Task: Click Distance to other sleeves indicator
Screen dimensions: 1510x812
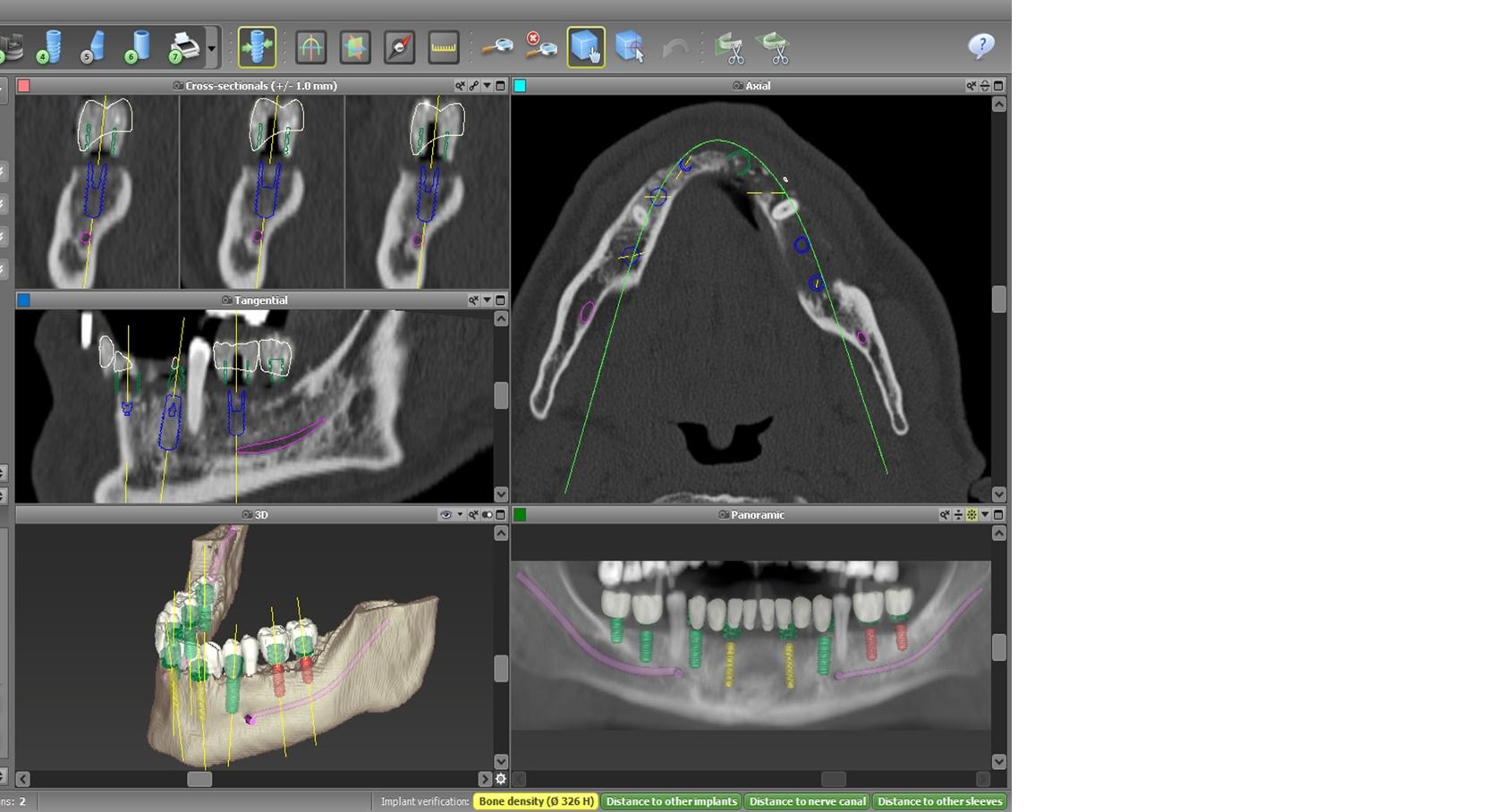Action: click(x=940, y=801)
